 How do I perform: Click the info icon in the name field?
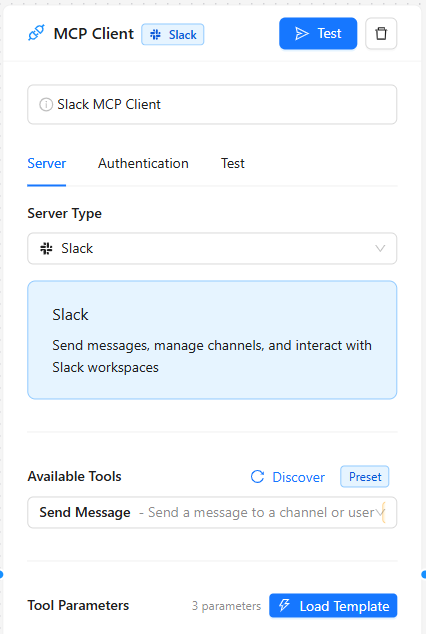[x=46, y=105]
